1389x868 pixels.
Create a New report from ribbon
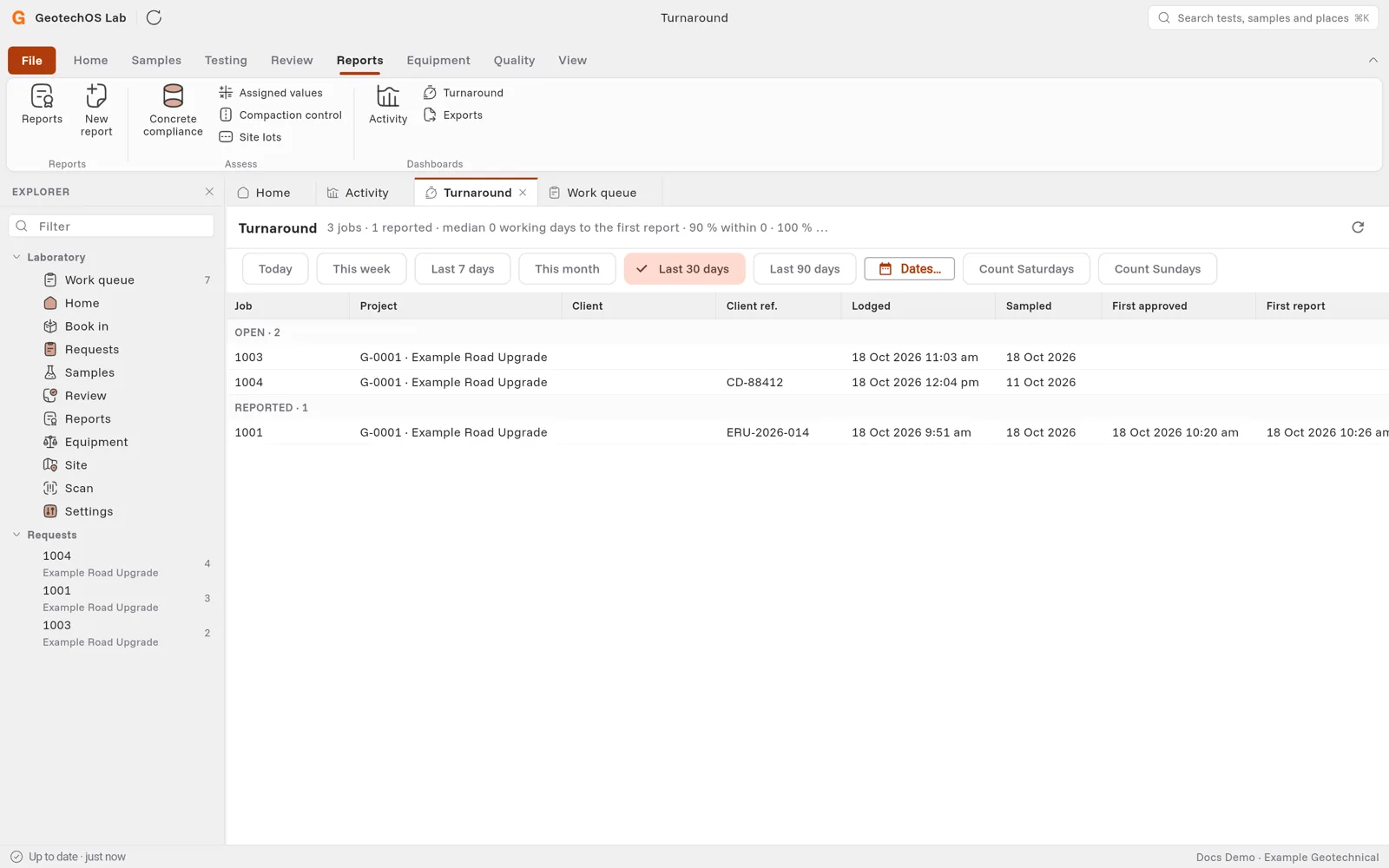click(x=96, y=110)
